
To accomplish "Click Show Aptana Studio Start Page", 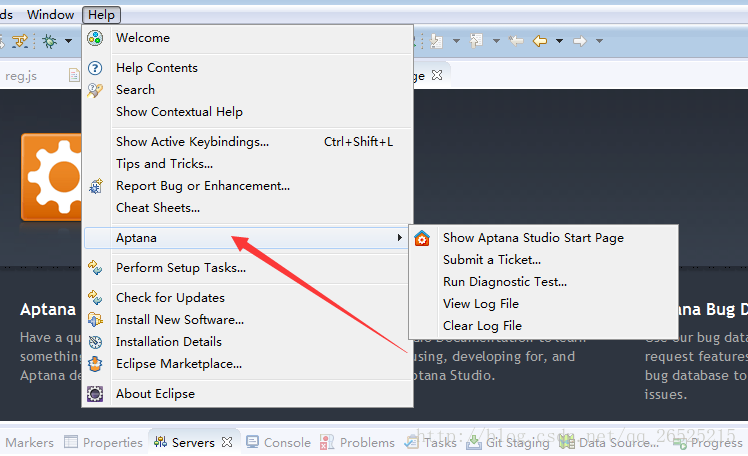I will click(543, 238).
